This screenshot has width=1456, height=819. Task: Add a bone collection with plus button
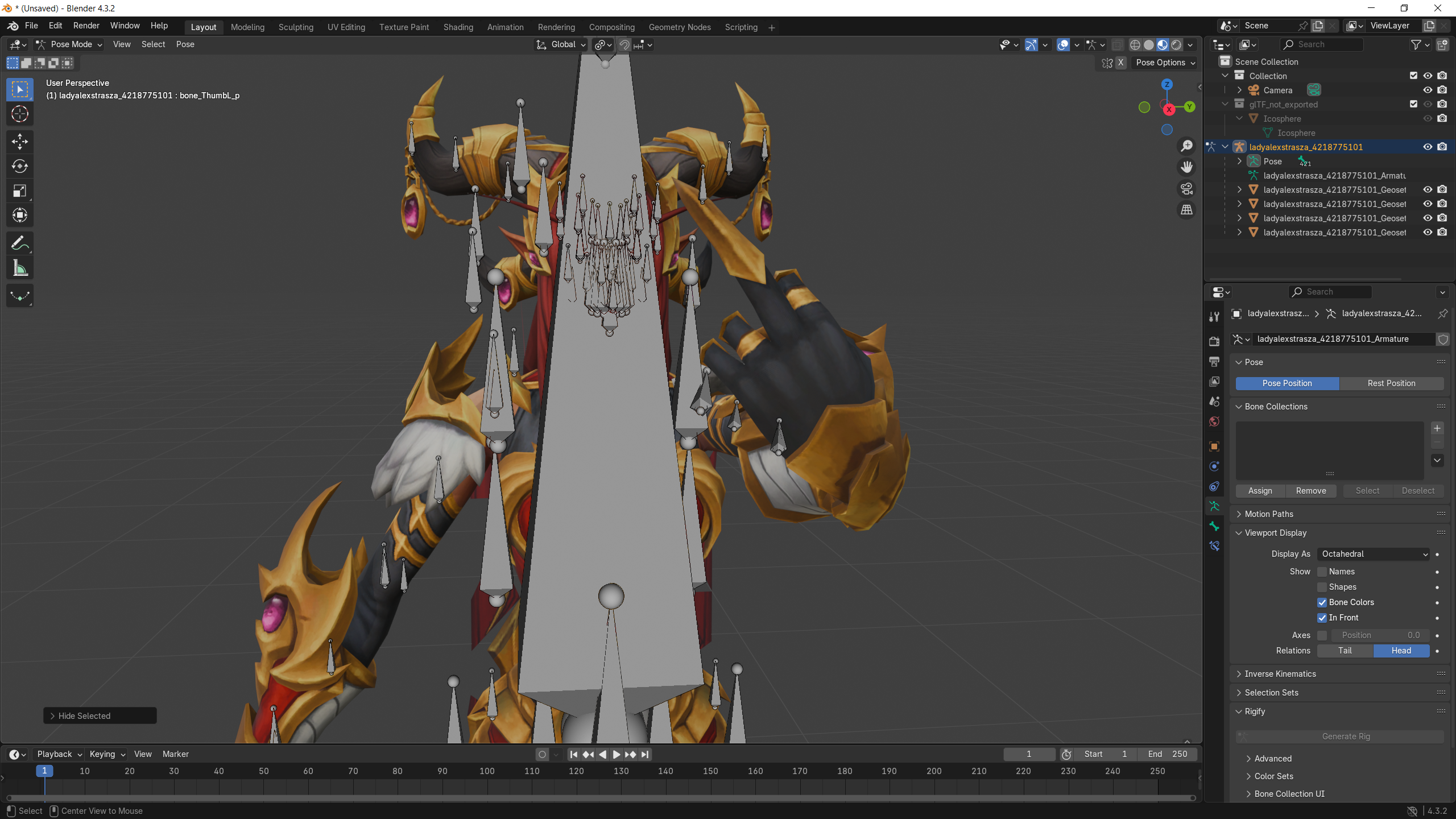coord(1437,428)
